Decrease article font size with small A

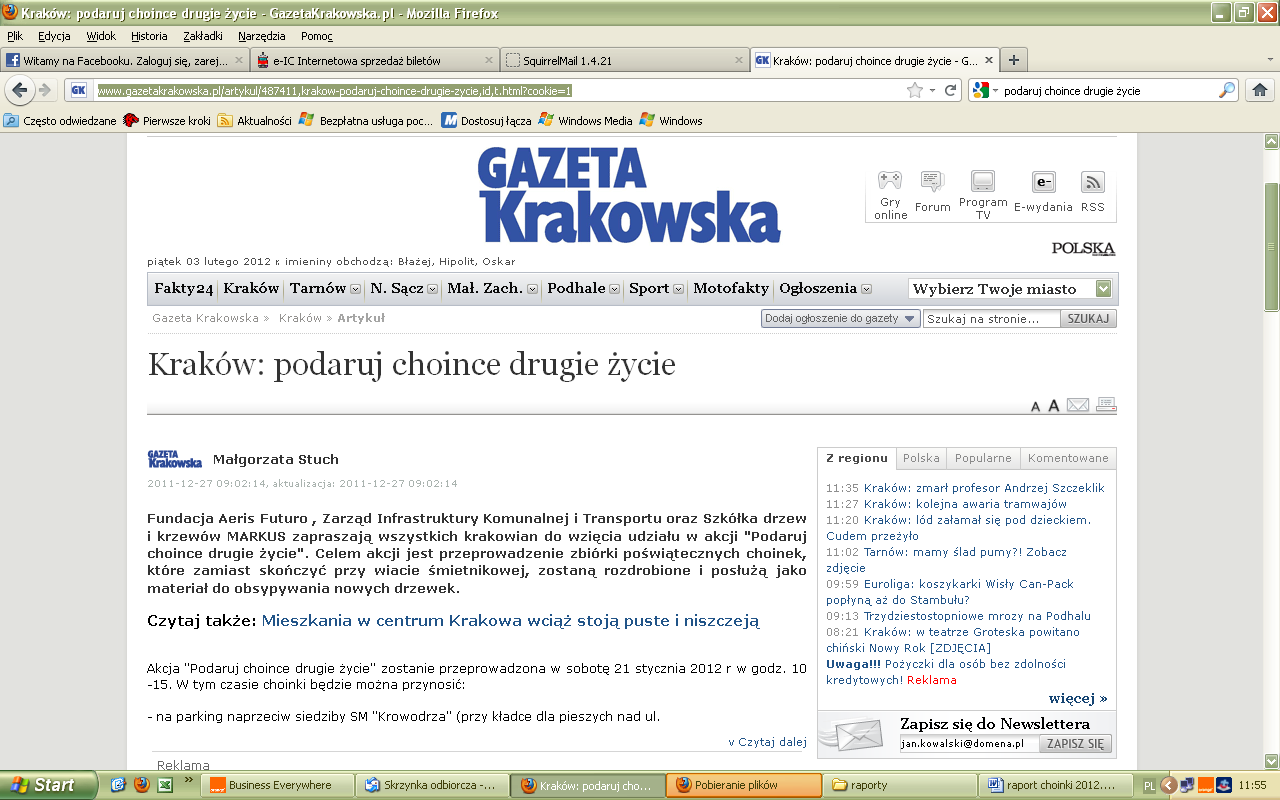1036,406
